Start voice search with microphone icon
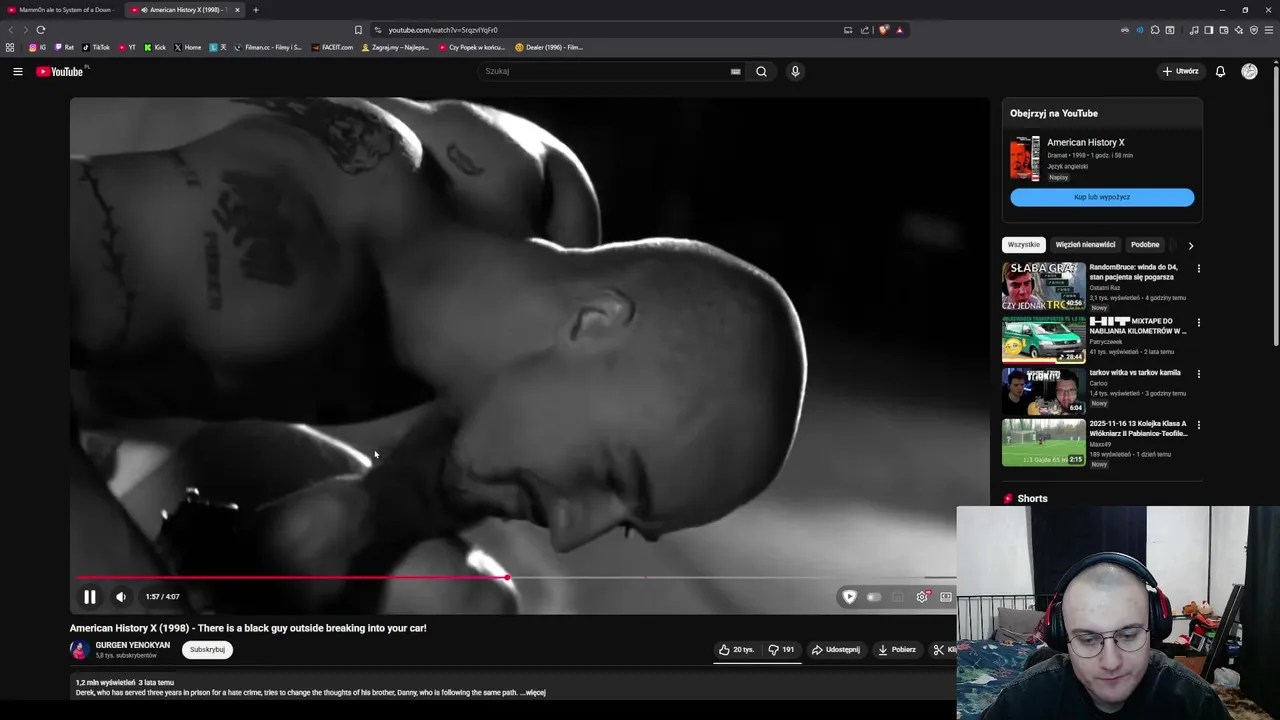The image size is (1280, 720). coord(795,71)
